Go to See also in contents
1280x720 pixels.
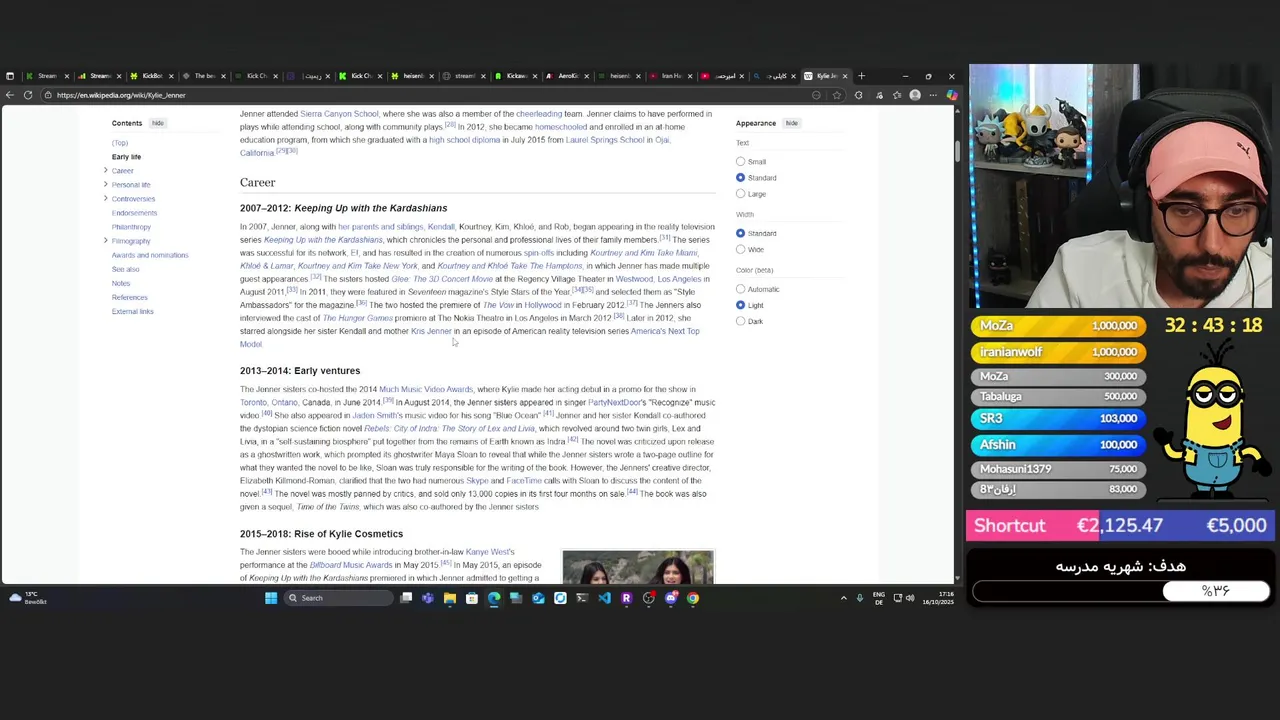(125, 269)
